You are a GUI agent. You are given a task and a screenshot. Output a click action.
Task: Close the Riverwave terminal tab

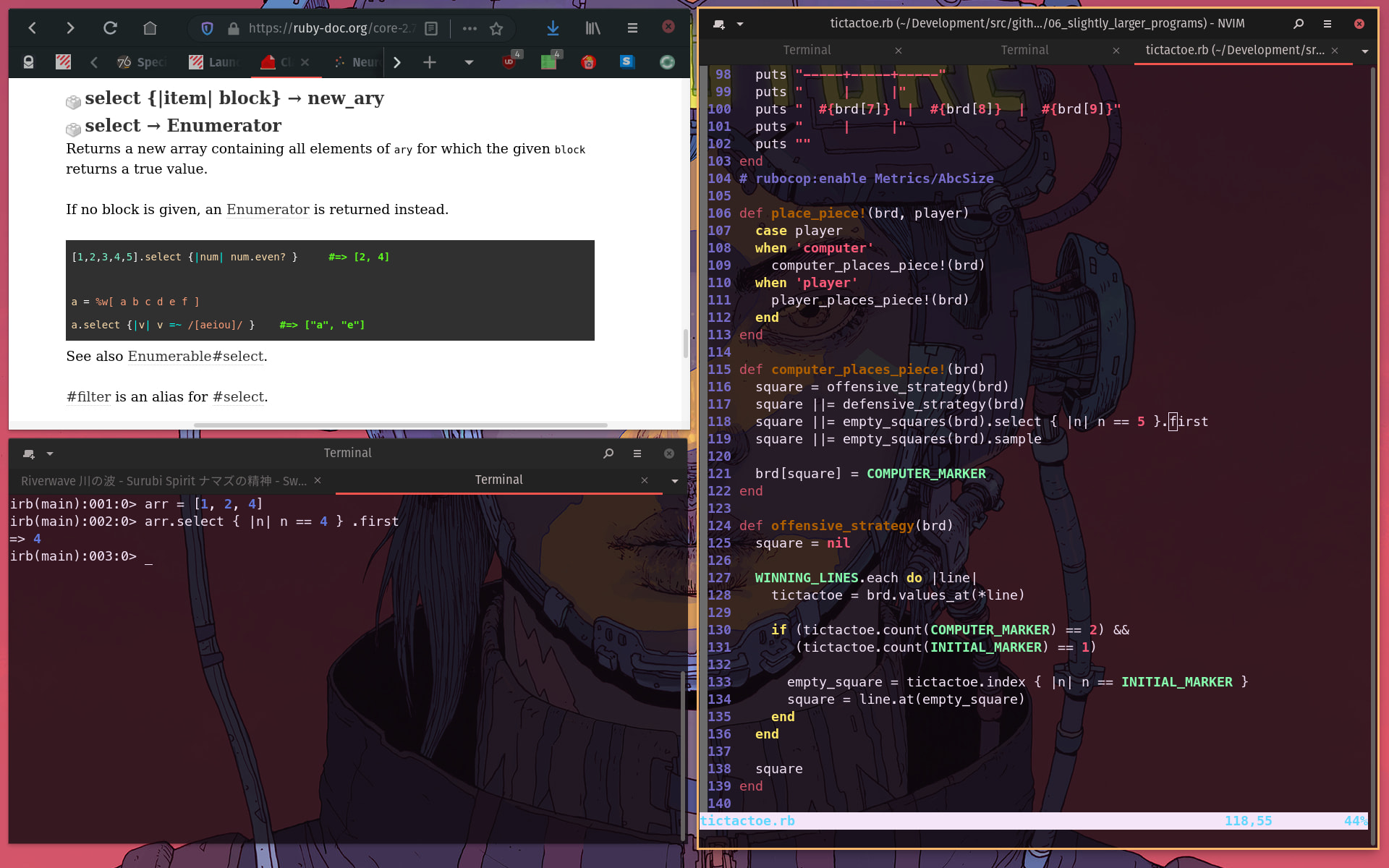pyautogui.click(x=318, y=480)
